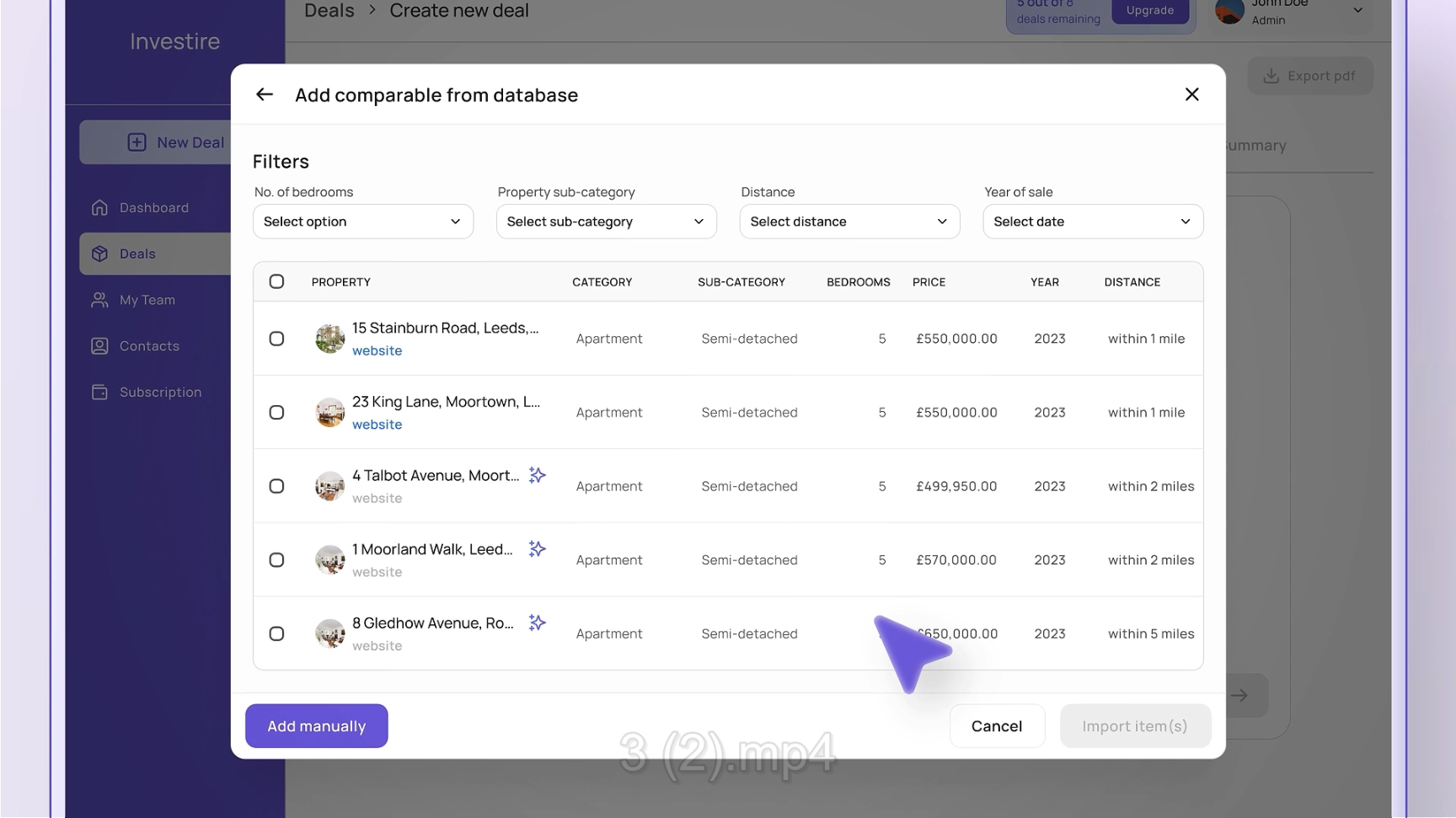Click sparkle icon beside 4 Talbot Avenue
The height and width of the screenshot is (818, 1456).
click(x=537, y=476)
